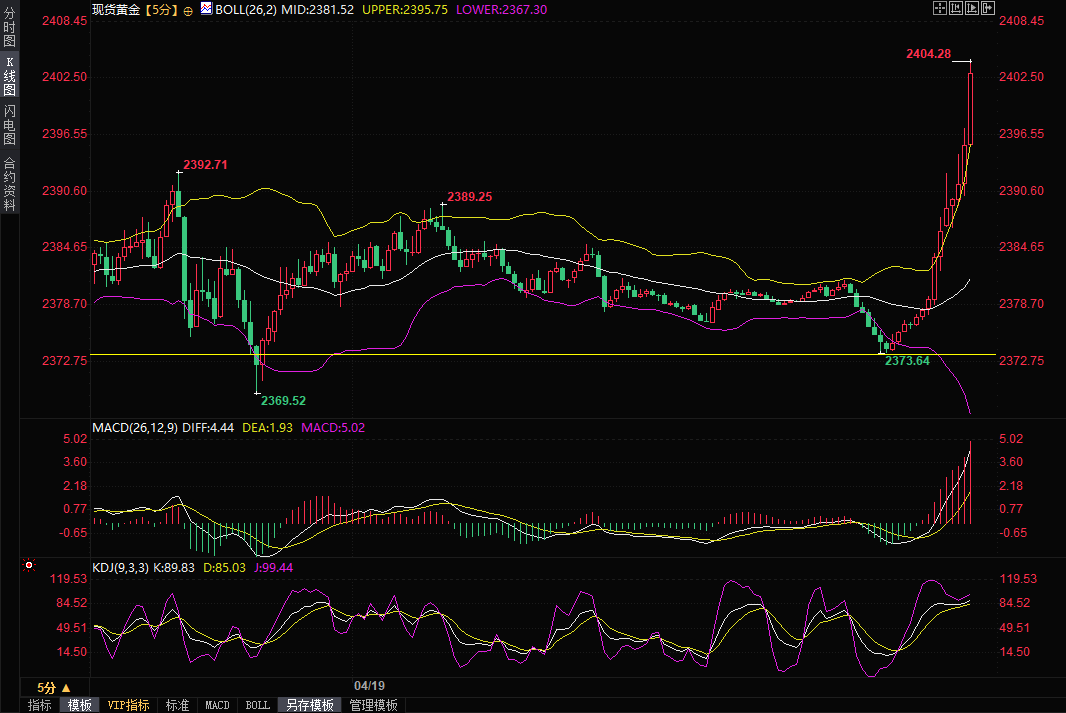Click the expand-right chart arrow icon
This screenshot has height=713, width=1066.
pos(988,8)
